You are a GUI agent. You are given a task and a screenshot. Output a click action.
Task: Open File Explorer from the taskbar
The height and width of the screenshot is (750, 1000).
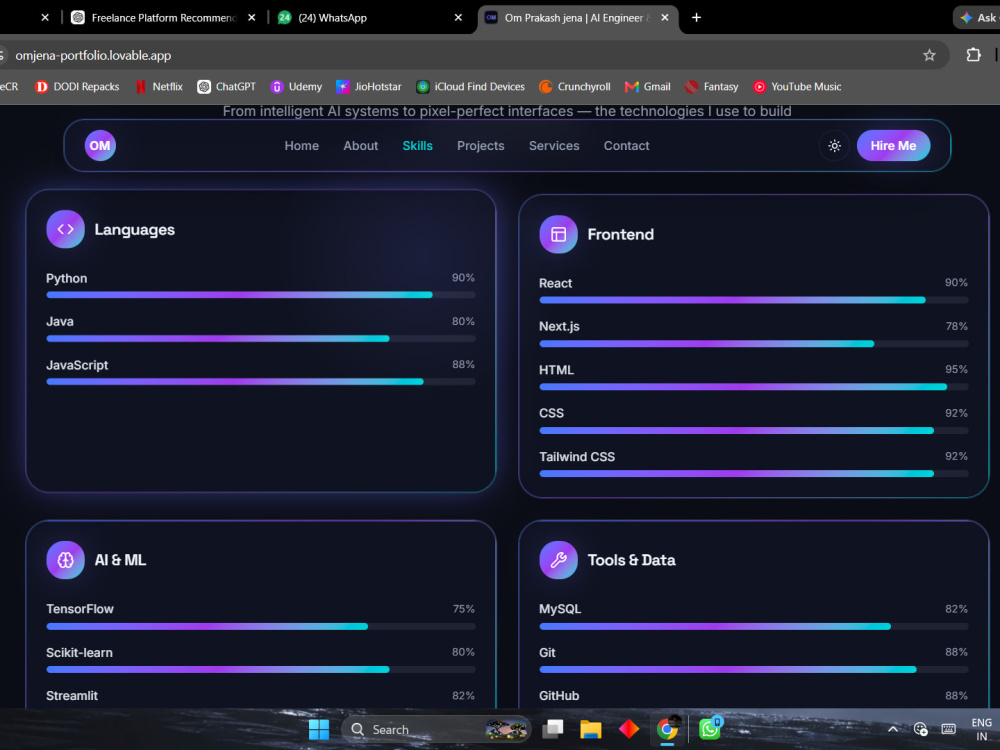pyautogui.click(x=591, y=729)
